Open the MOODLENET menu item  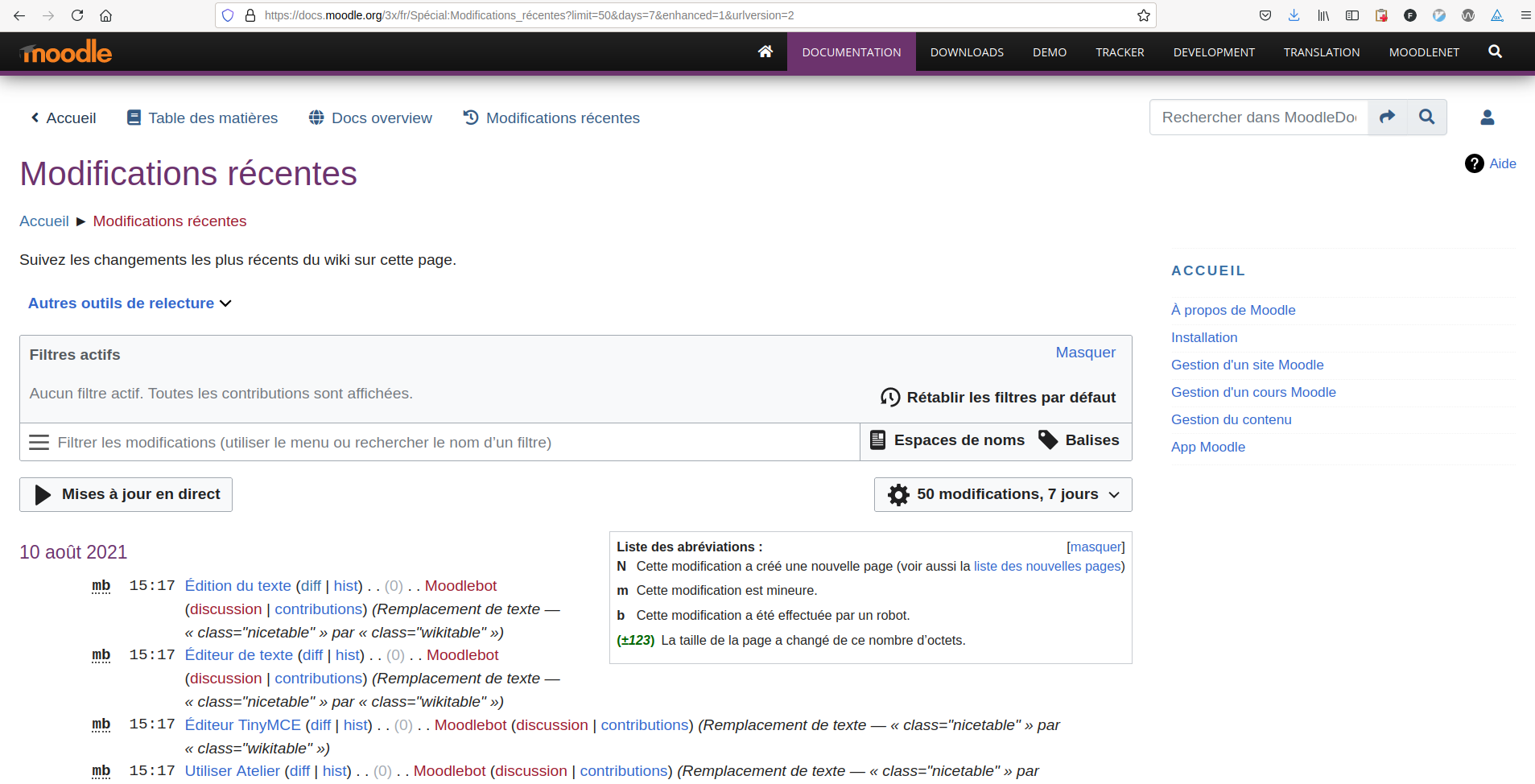[1424, 52]
